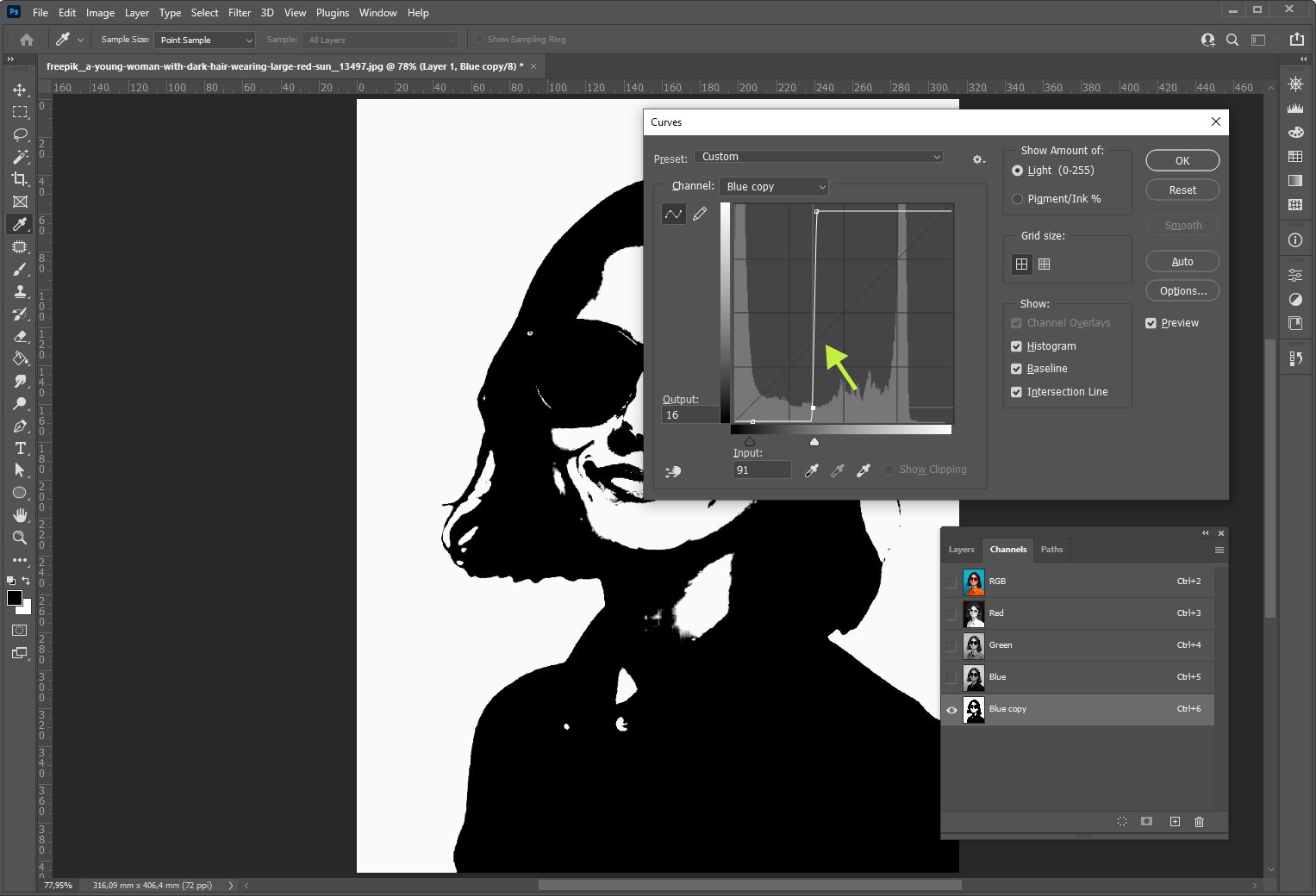Screen dimensions: 1316x896
Task: Select the Zoom tool
Action: pyautogui.click(x=20, y=538)
